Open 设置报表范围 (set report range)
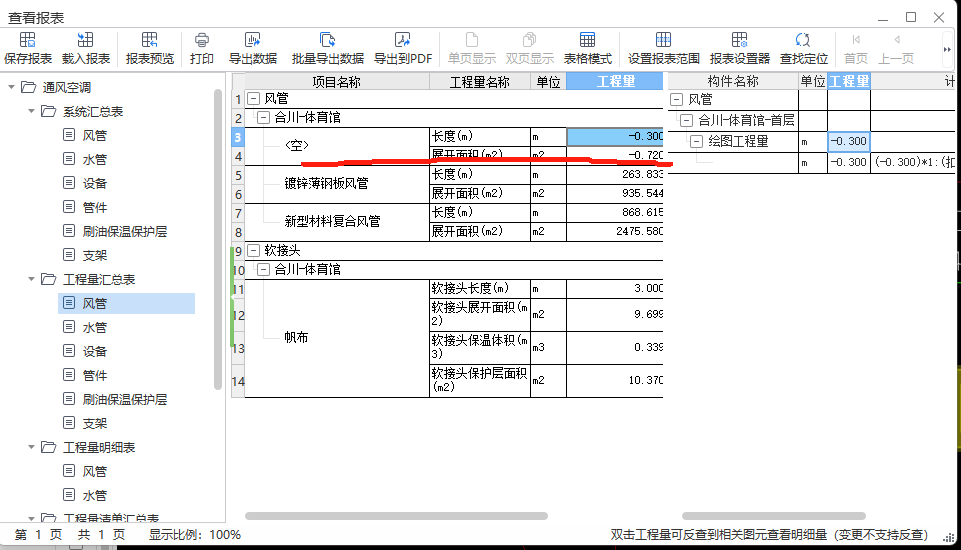Image resolution: width=961 pixels, height=550 pixels. [663, 48]
